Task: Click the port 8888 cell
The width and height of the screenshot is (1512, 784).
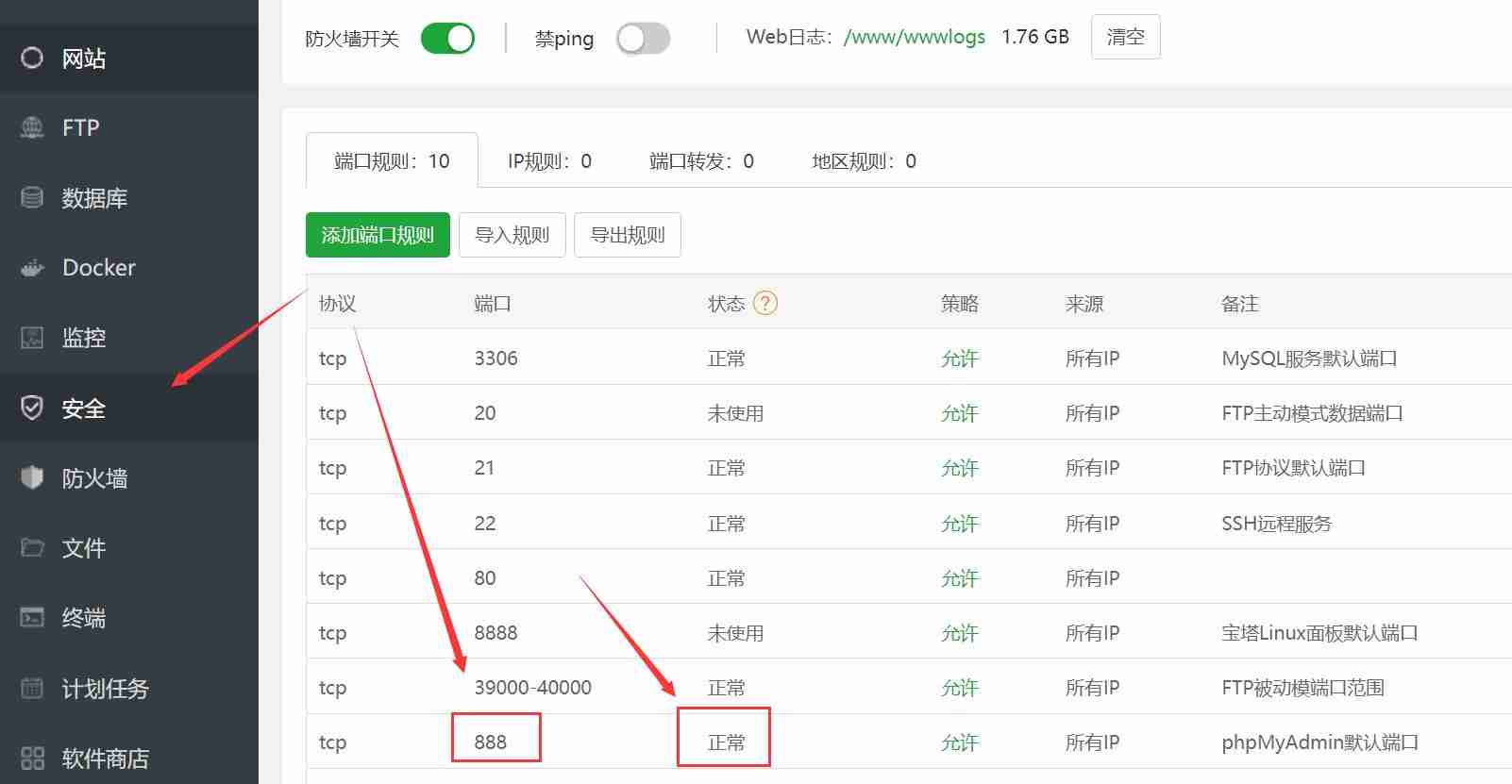Action: pos(496,633)
